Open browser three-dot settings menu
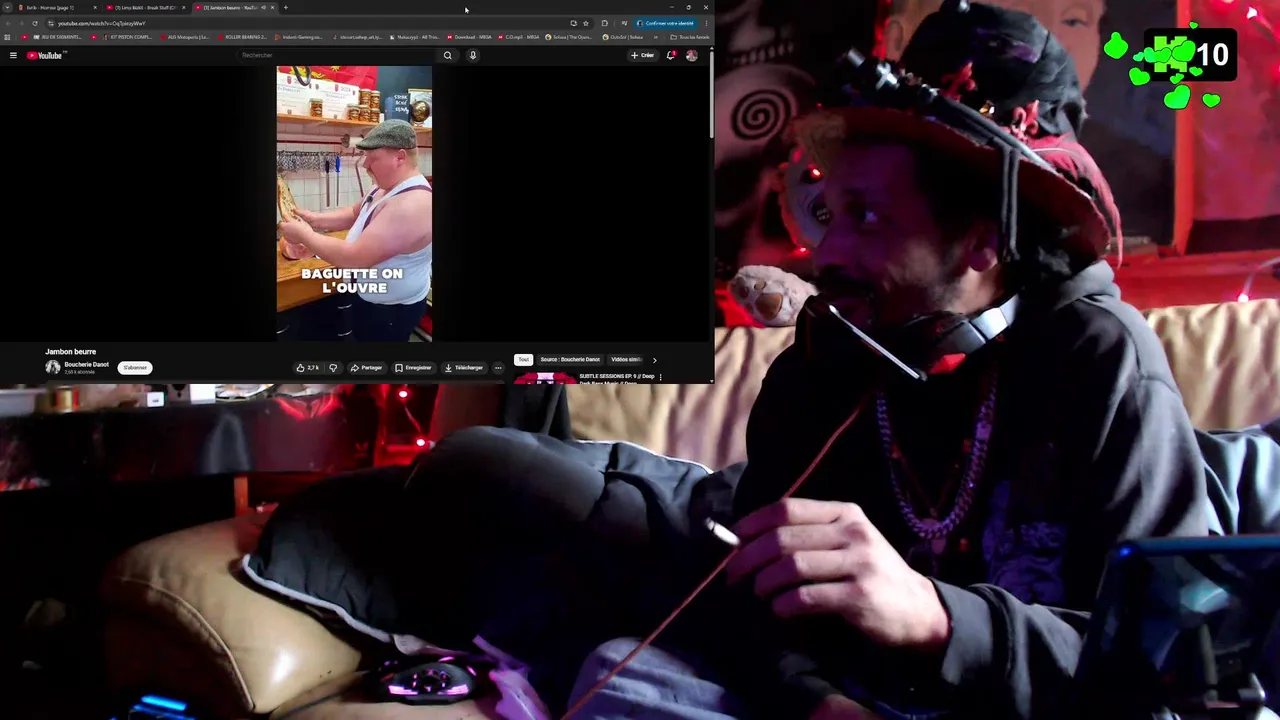Screen dimensions: 1280x720 706,23
